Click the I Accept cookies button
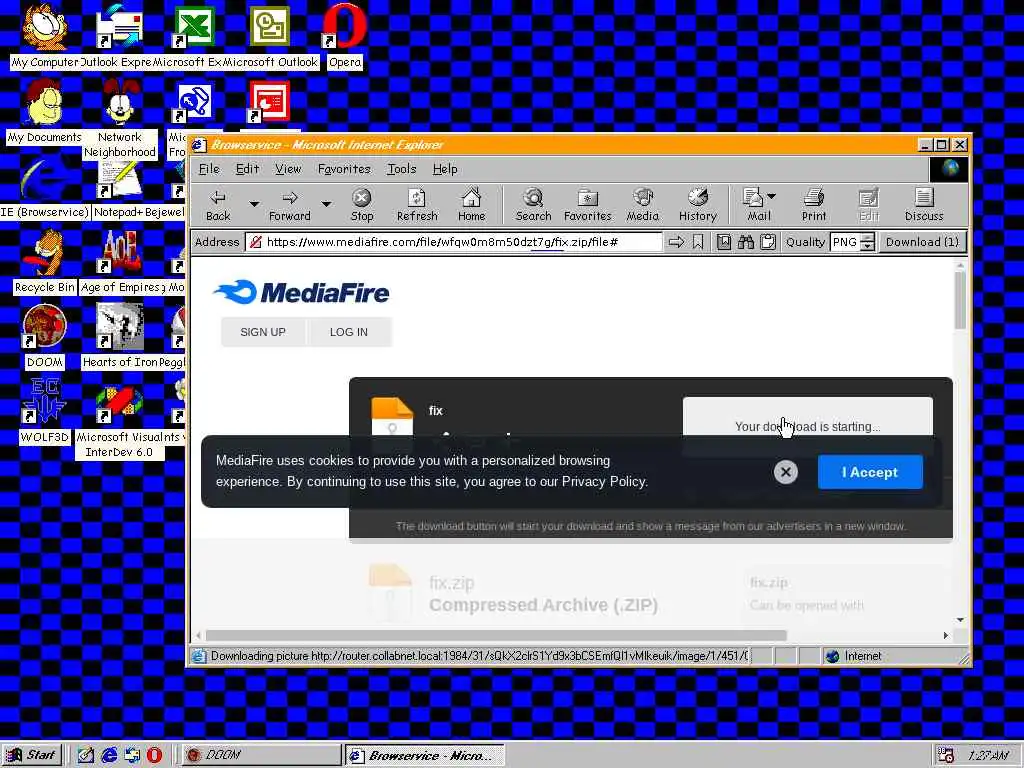This screenshot has width=1024, height=768. [870, 472]
